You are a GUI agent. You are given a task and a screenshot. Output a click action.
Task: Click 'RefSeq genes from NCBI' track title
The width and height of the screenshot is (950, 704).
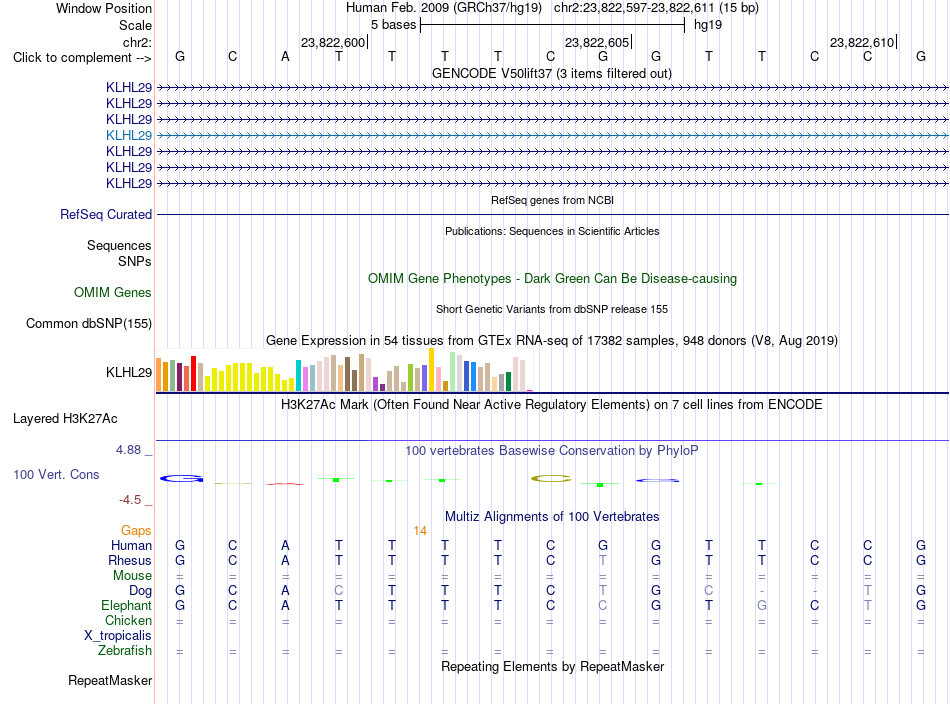click(x=552, y=200)
